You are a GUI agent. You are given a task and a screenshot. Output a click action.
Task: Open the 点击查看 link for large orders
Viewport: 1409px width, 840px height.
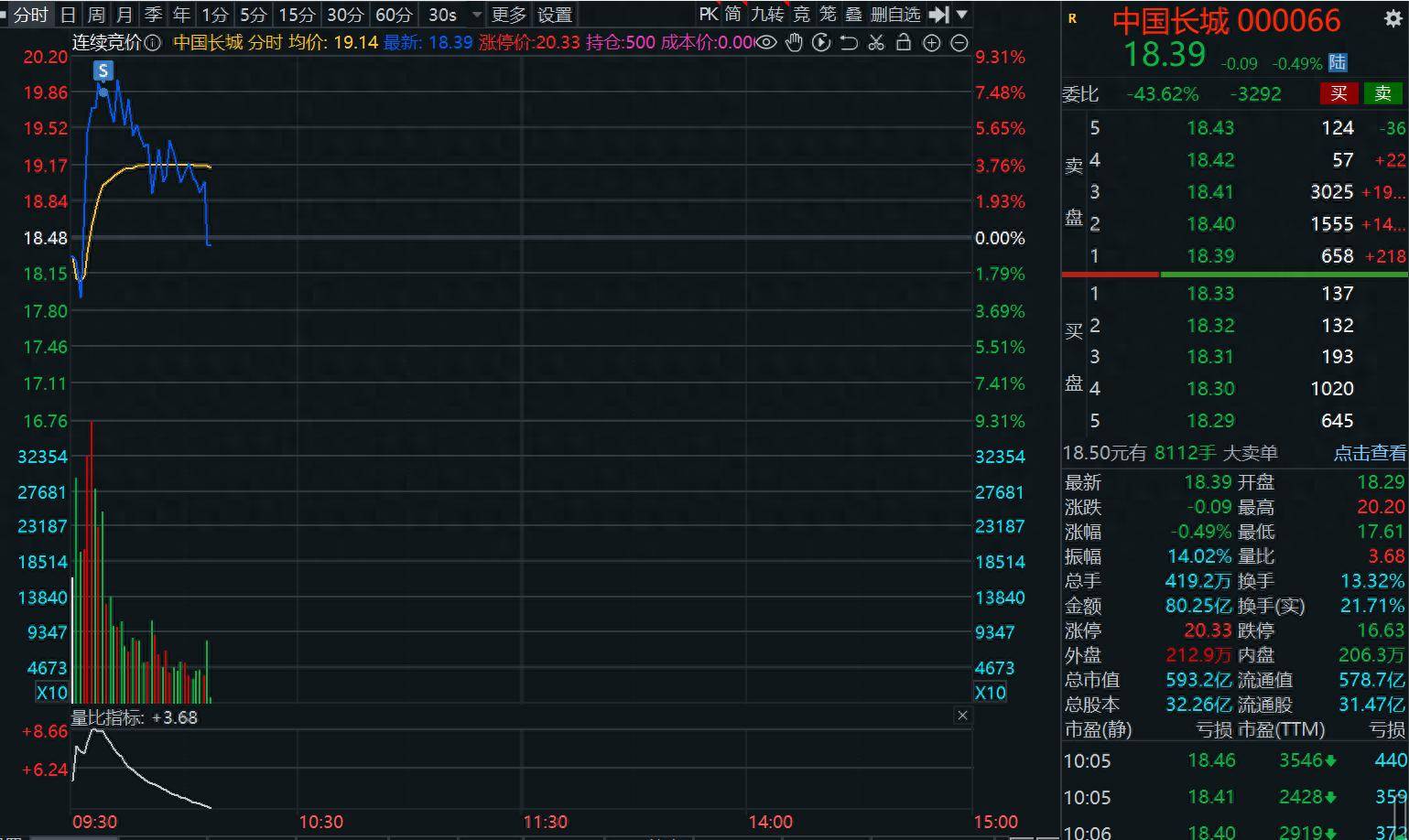pos(1370,453)
